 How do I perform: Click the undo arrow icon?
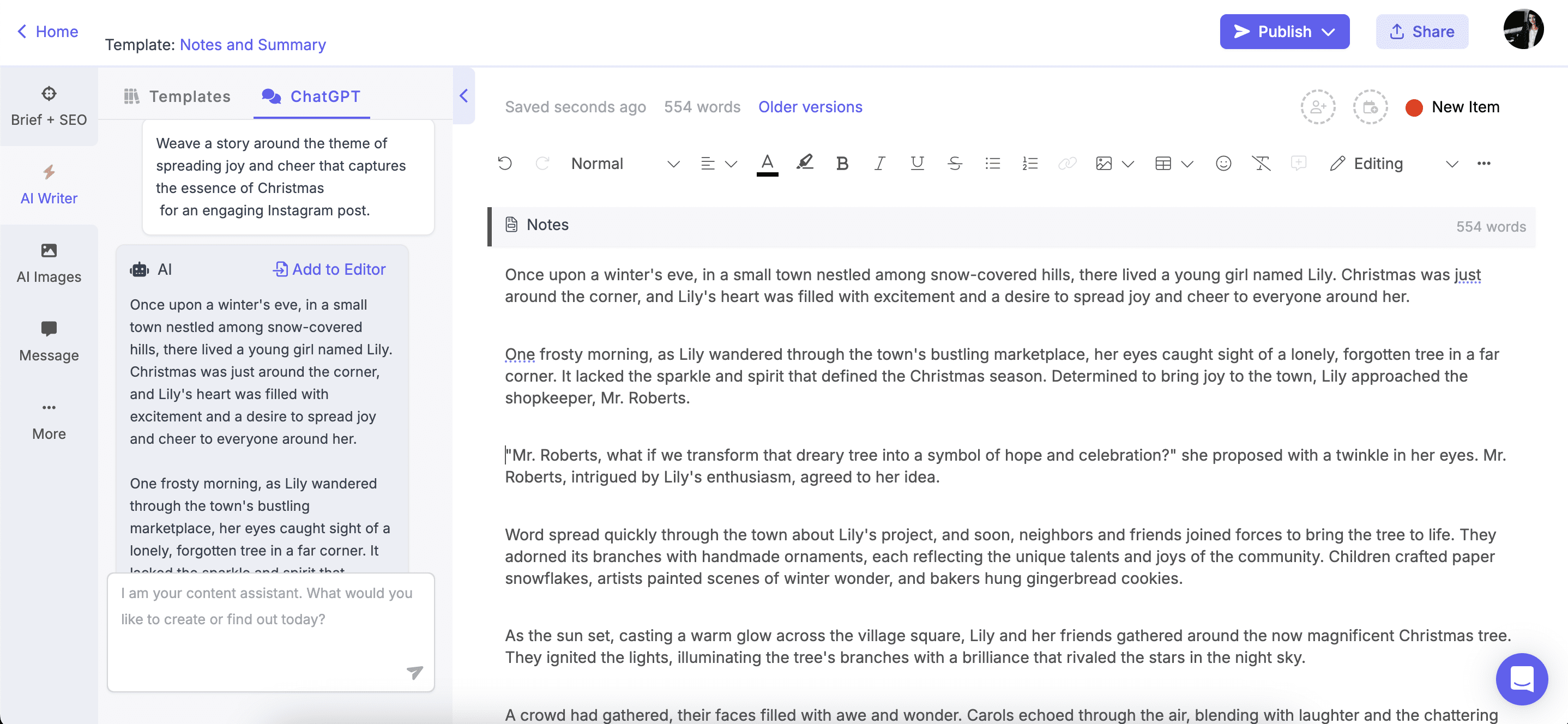tap(505, 163)
